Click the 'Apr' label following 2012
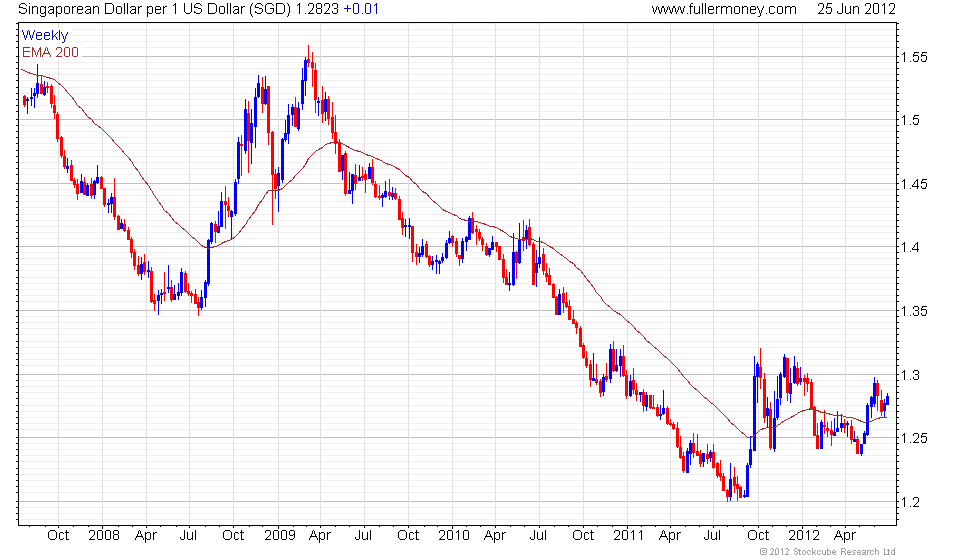Screen dimensions: 980x560 click(x=845, y=536)
